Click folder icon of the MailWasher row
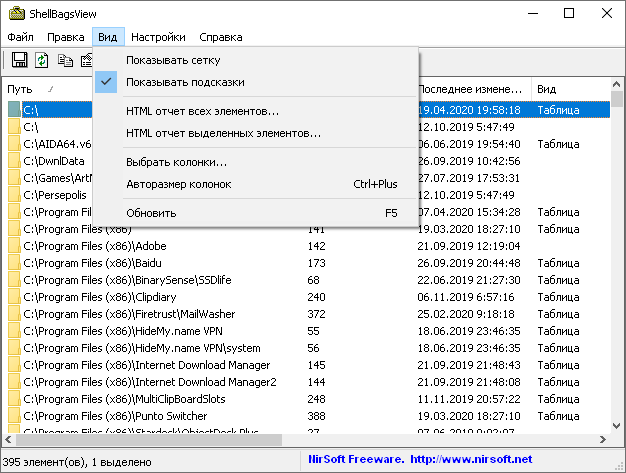 [14, 314]
